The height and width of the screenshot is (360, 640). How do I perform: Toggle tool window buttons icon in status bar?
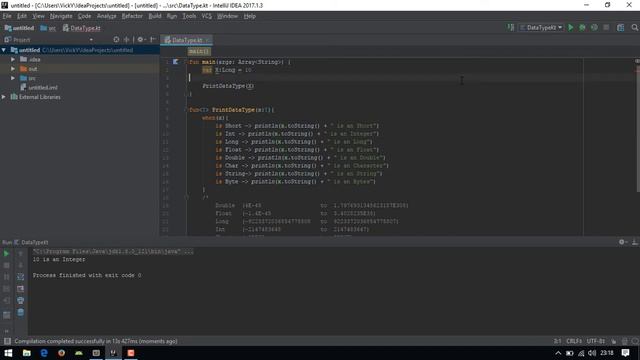7,341
